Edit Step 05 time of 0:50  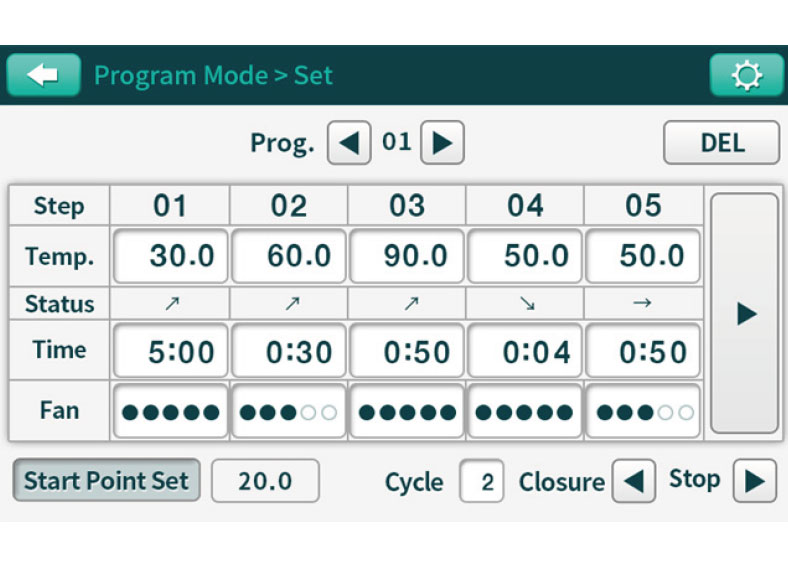(x=643, y=351)
